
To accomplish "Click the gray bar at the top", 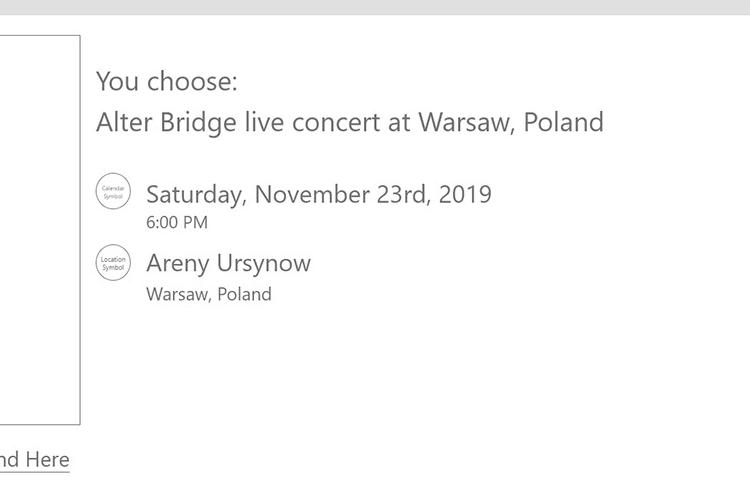I will coord(375,7).
